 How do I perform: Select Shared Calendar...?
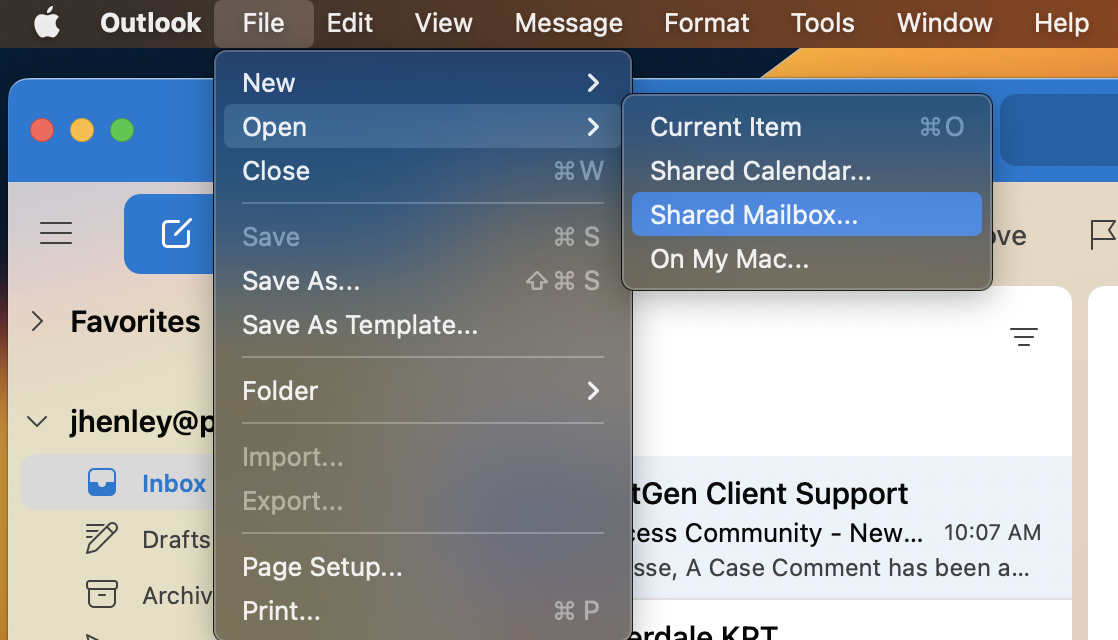[x=806, y=171]
